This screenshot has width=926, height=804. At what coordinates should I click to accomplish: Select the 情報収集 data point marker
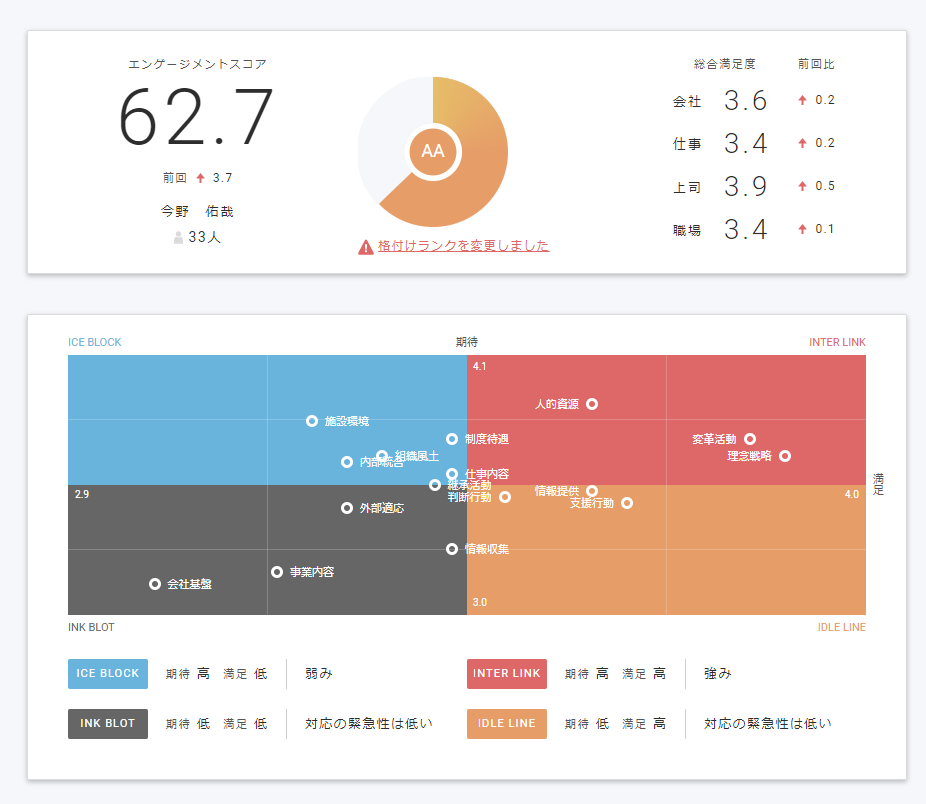[x=452, y=549]
